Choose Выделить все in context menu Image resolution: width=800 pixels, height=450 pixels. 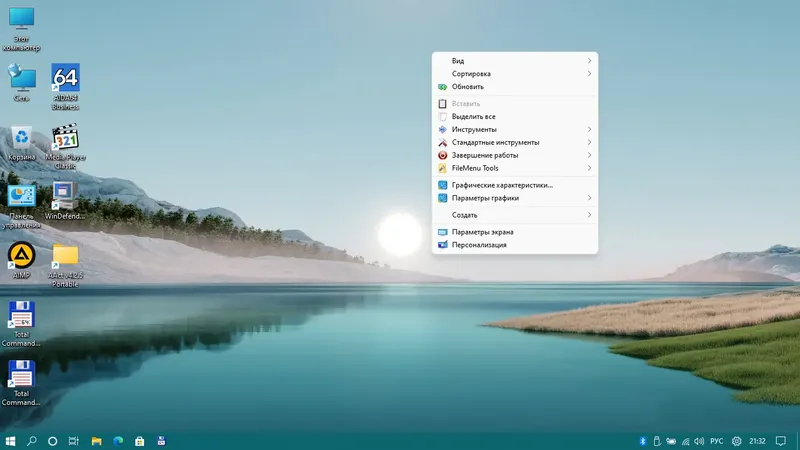tap(515, 116)
